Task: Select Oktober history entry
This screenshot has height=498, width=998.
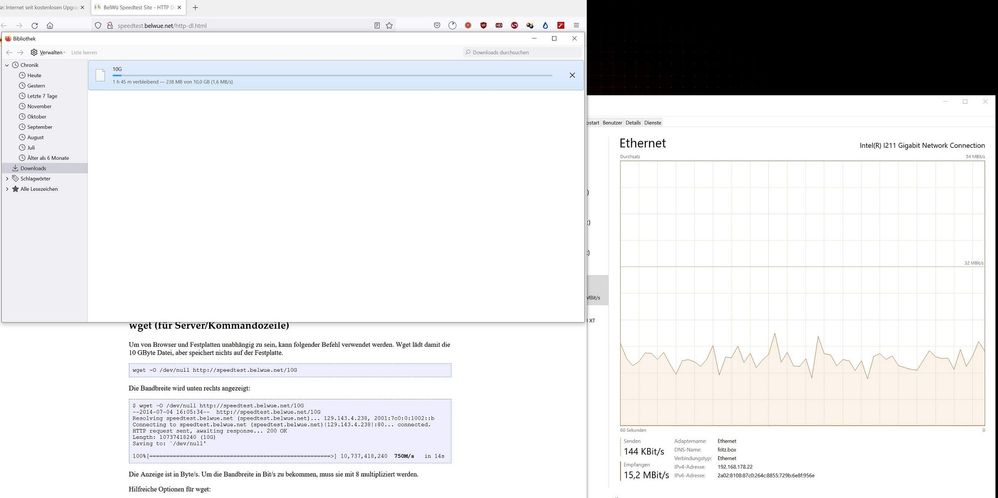Action: [x=37, y=117]
